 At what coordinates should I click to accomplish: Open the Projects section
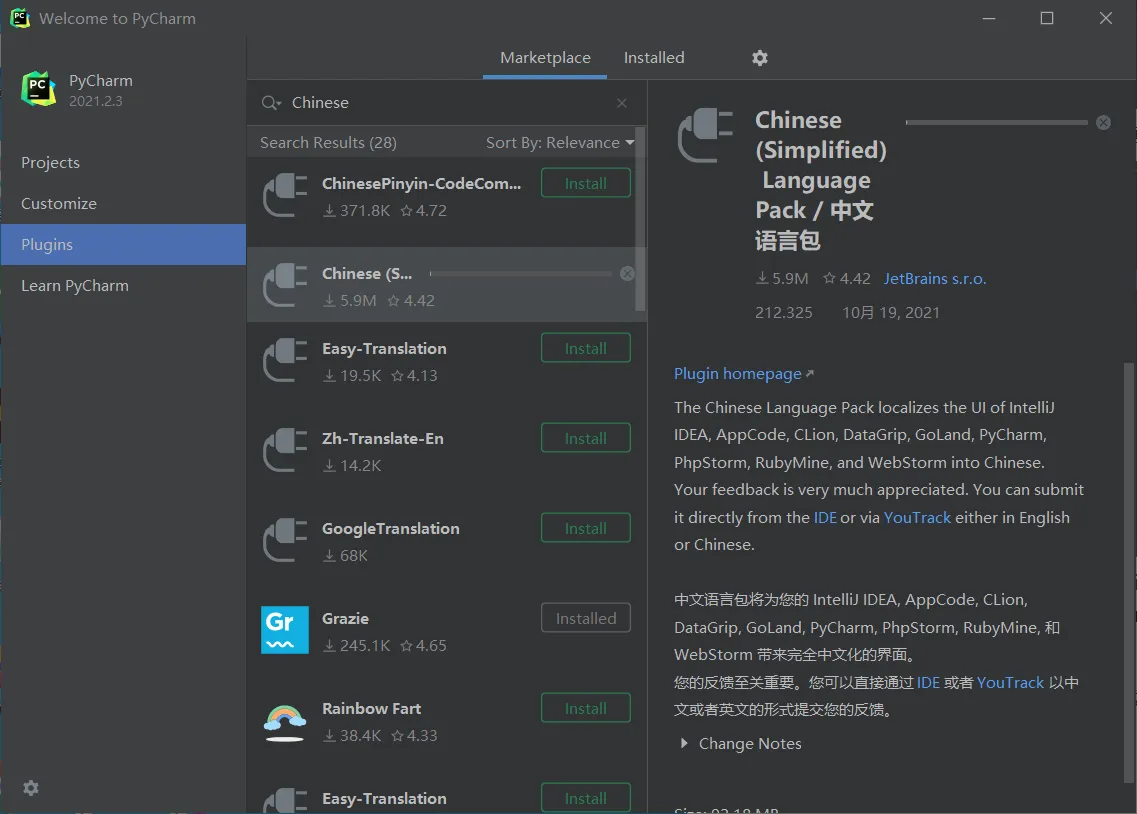point(50,163)
